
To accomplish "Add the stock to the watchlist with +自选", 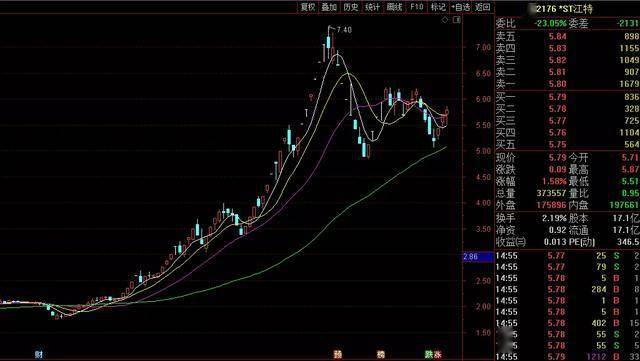I will tap(460, 7).
